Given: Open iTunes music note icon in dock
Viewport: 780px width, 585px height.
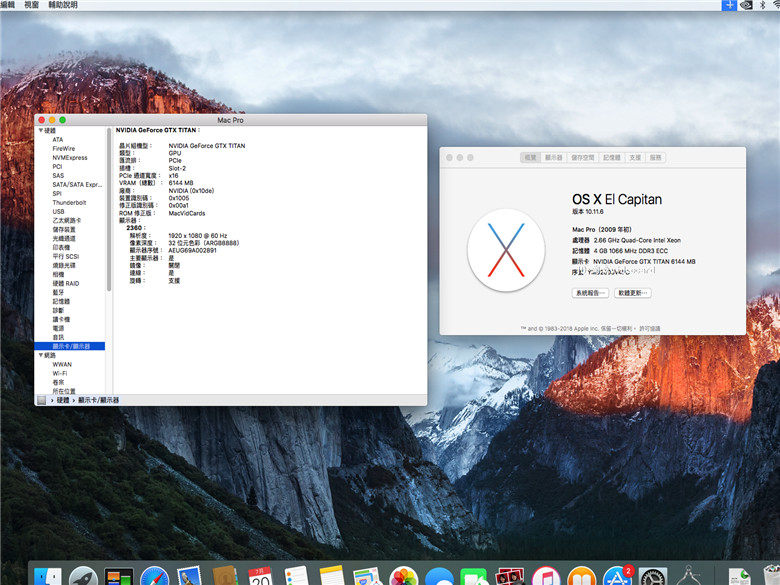Looking at the screenshot, I should 546,577.
